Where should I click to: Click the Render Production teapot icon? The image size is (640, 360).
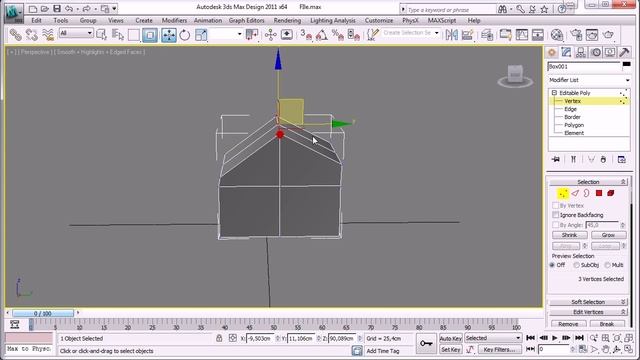click(608, 35)
